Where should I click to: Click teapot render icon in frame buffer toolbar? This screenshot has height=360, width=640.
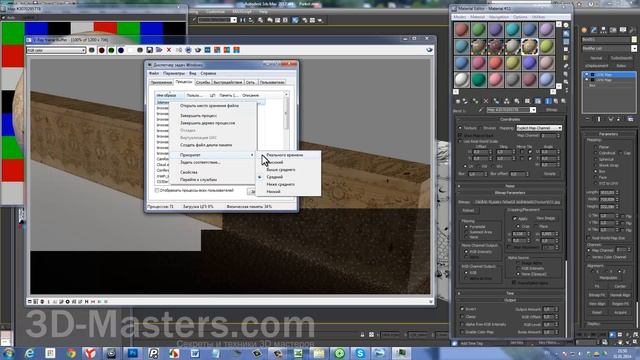[x=198, y=50]
